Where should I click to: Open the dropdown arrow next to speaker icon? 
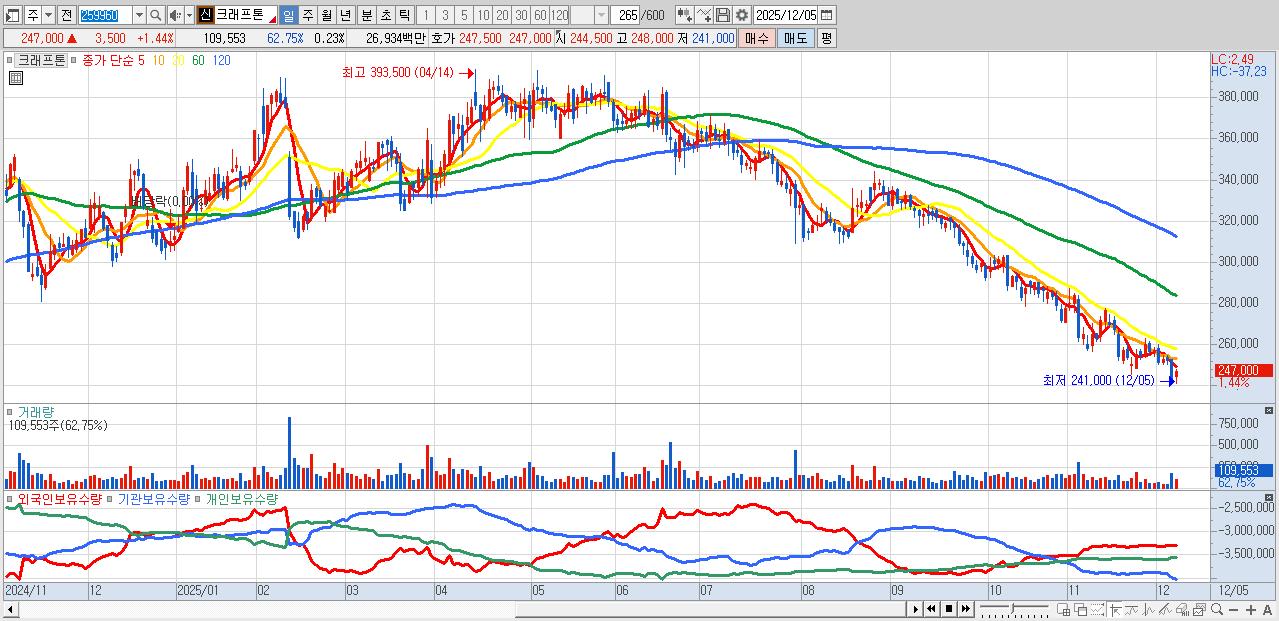coord(189,15)
